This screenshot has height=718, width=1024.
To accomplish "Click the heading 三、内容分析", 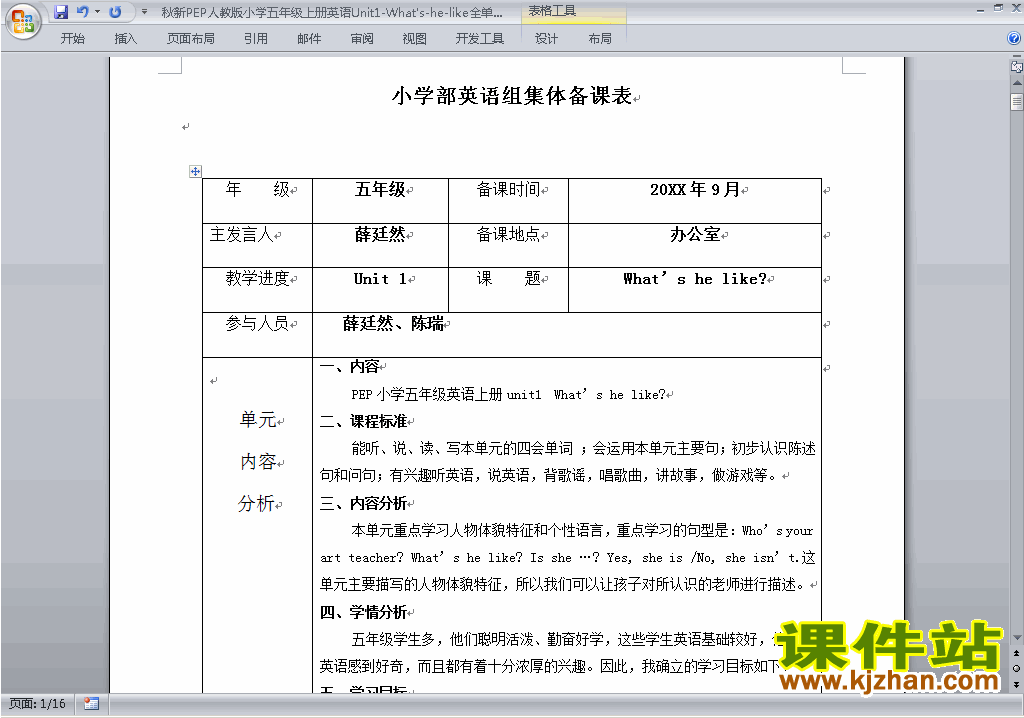I will [364, 503].
